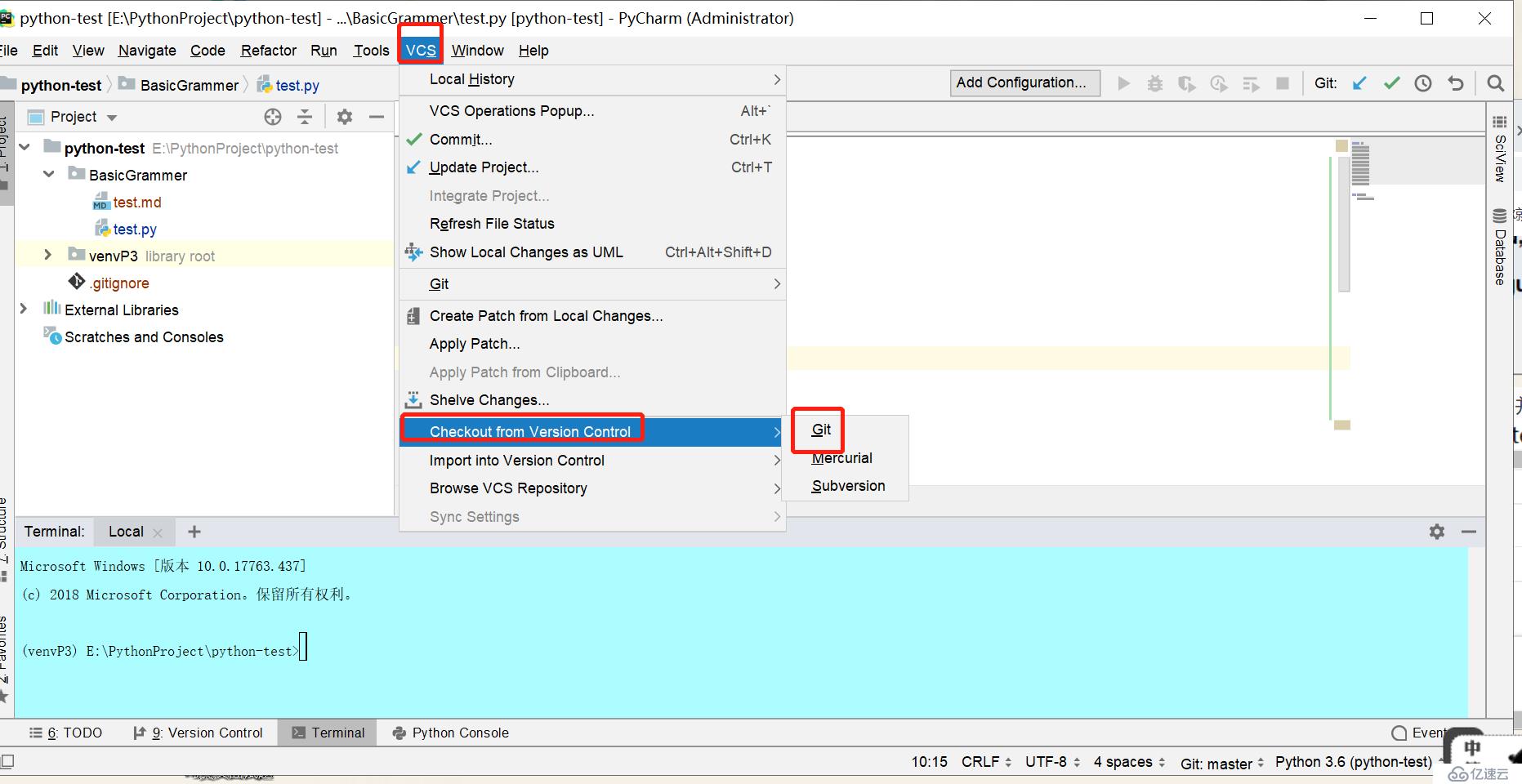The height and width of the screenshot is (784, 1522).
Task: Expand the python-test project root node
Action: [x=25, y=147]
